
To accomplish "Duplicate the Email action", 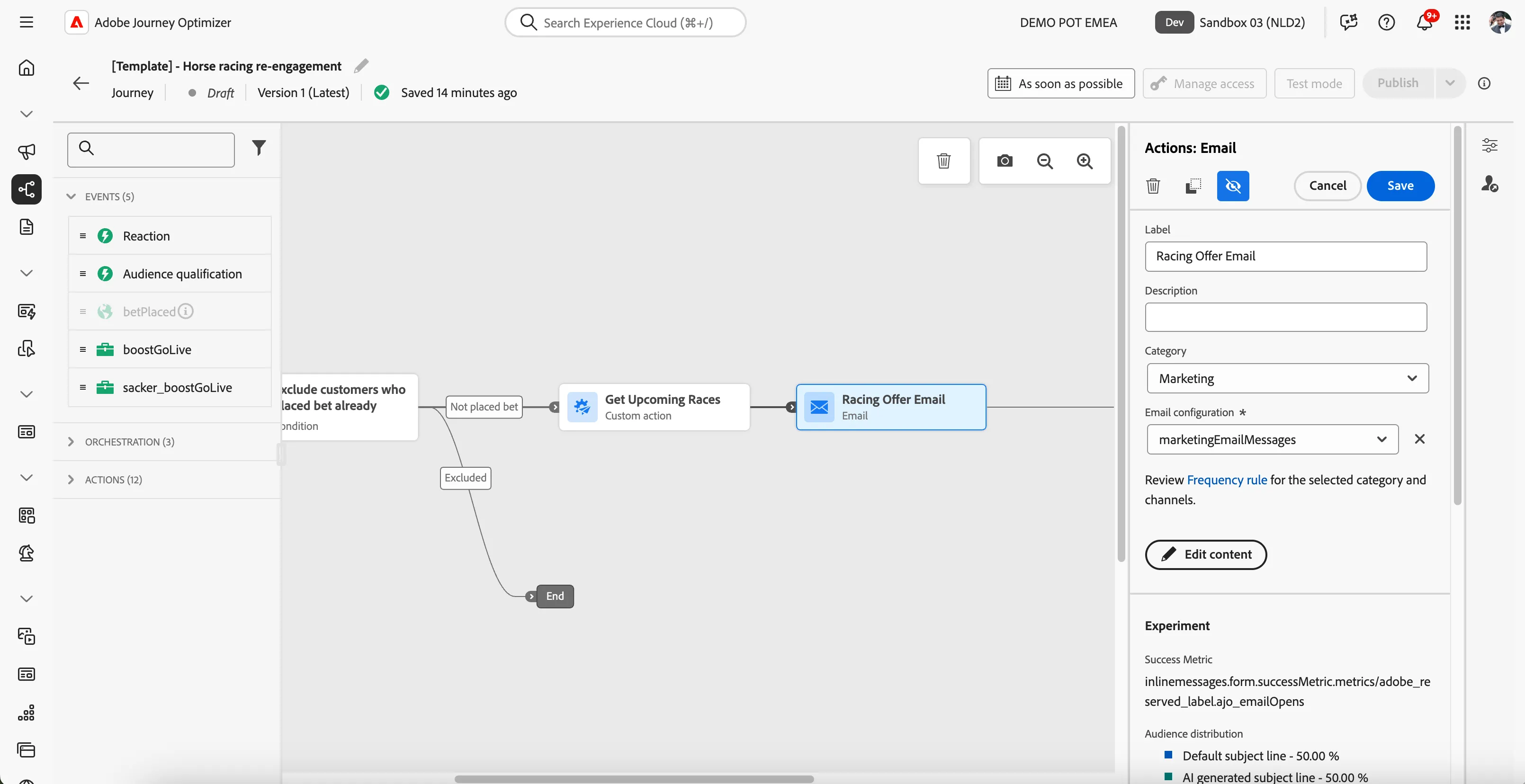I will (1193, 186).
